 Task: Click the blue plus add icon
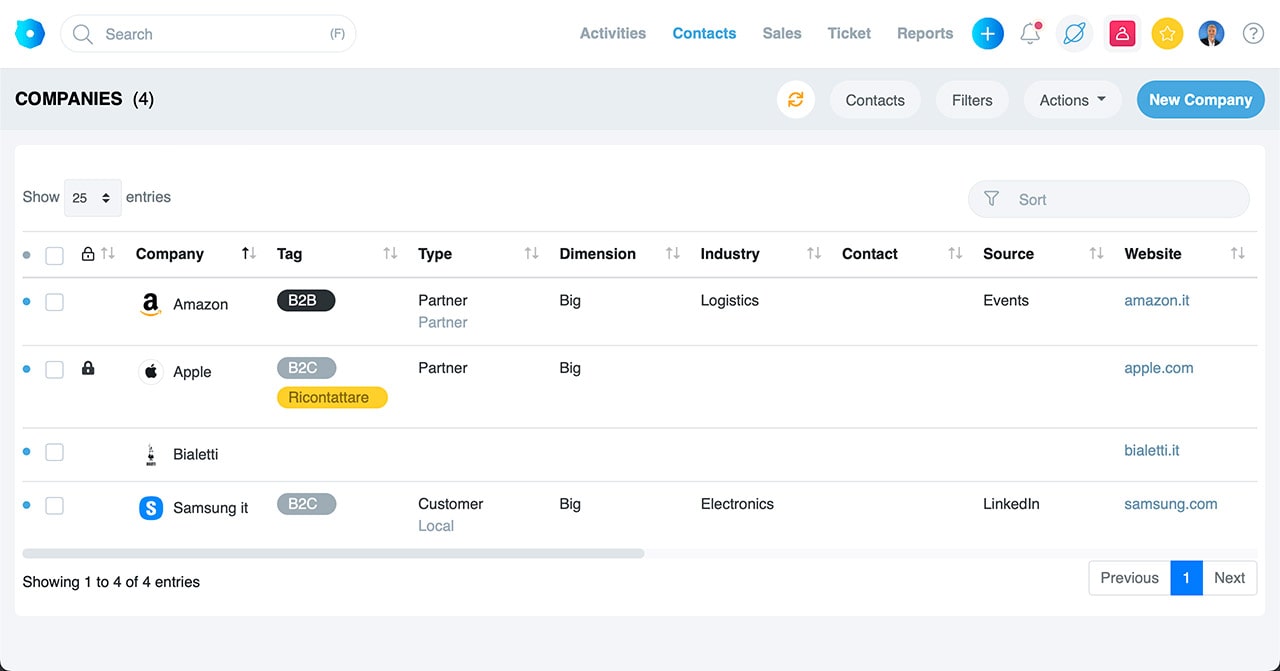point(987,34)
